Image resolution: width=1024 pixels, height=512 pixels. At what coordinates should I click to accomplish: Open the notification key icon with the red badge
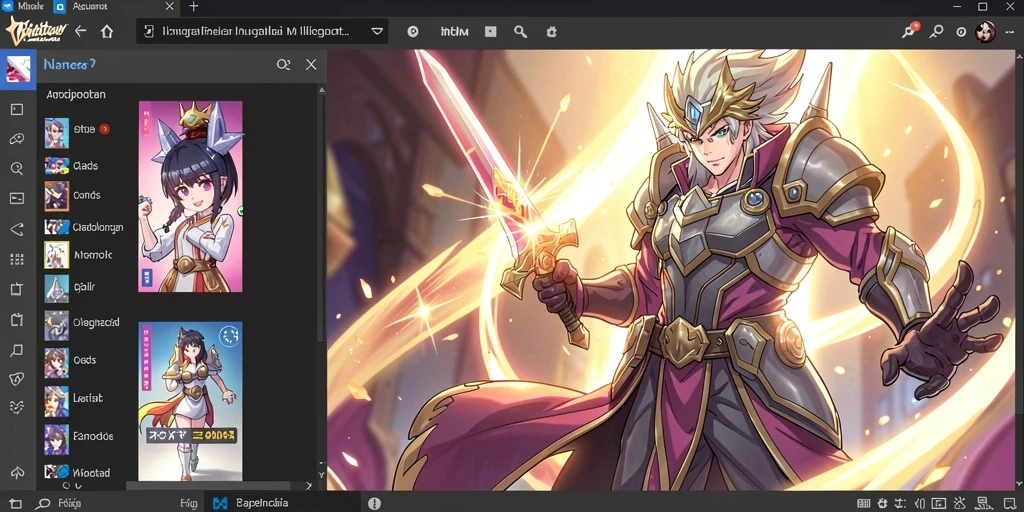coord(909,31)
